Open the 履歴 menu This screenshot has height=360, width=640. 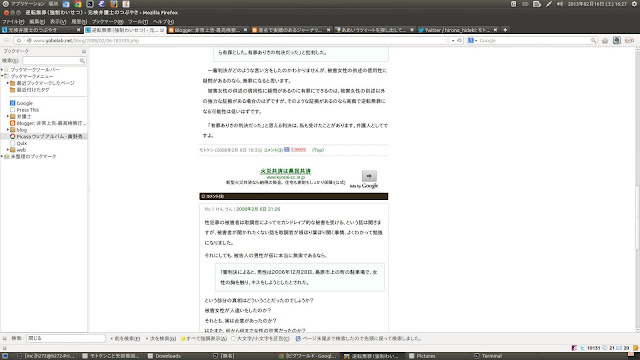click(x=79, y=22)
